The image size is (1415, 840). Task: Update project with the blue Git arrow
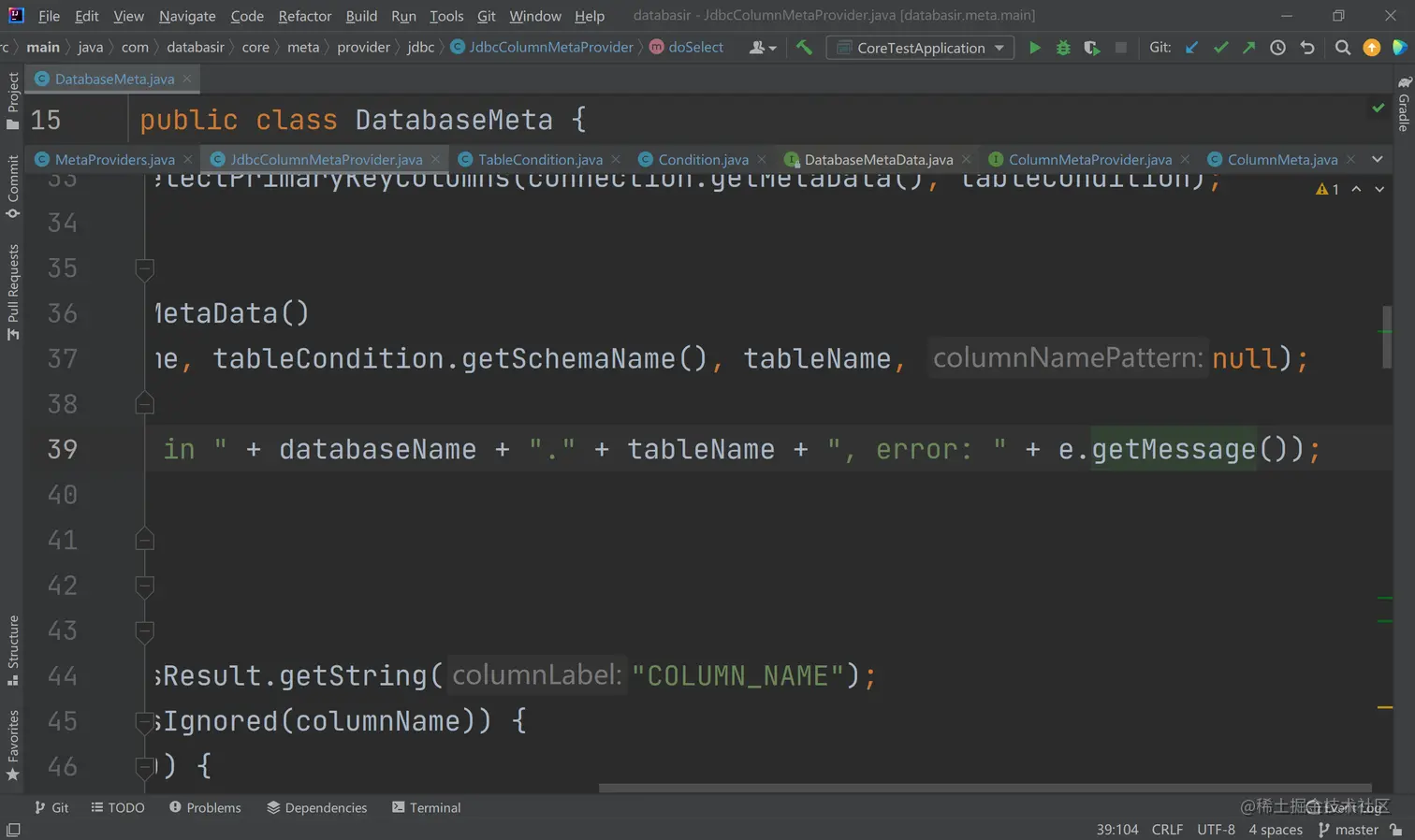pos(1191,48)
